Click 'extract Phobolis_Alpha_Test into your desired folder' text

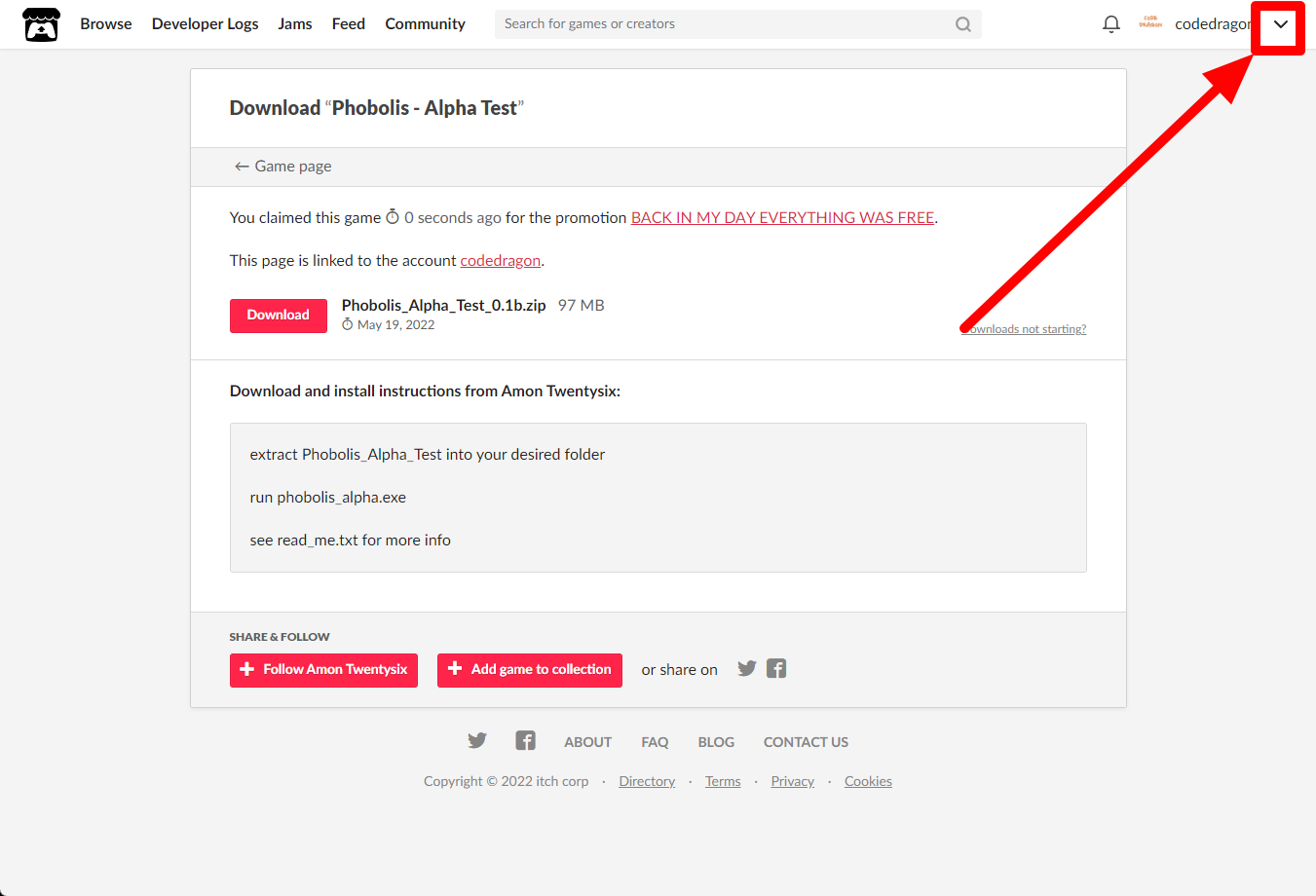click(x=428, y=455)
